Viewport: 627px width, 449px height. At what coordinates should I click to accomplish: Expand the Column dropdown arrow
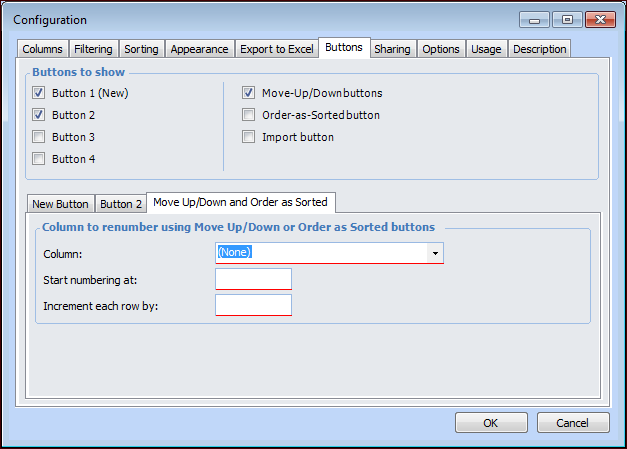[x=436, y=253]
